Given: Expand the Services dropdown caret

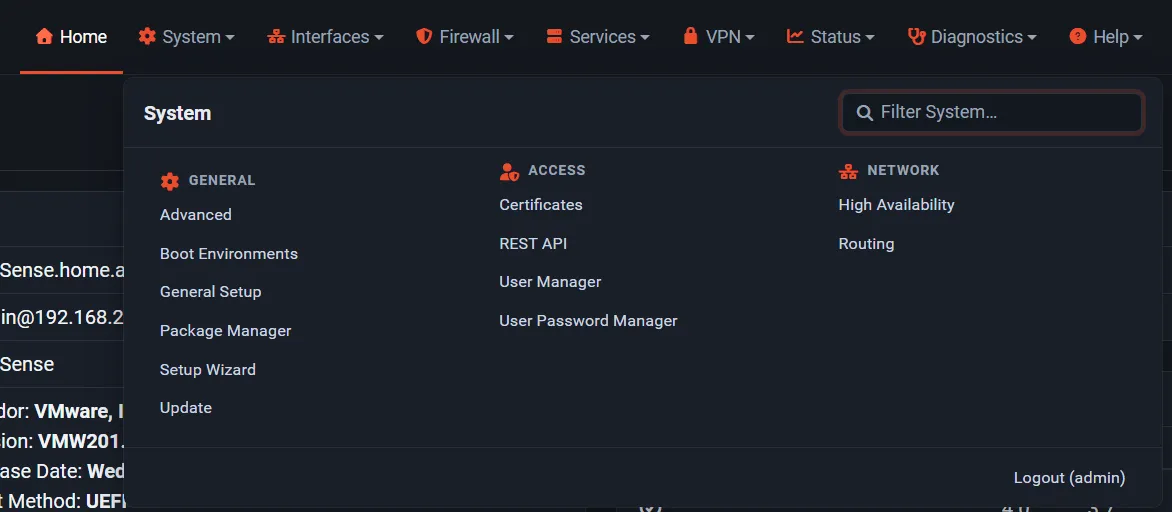Looking at the screenshot, I should point(644,37).
